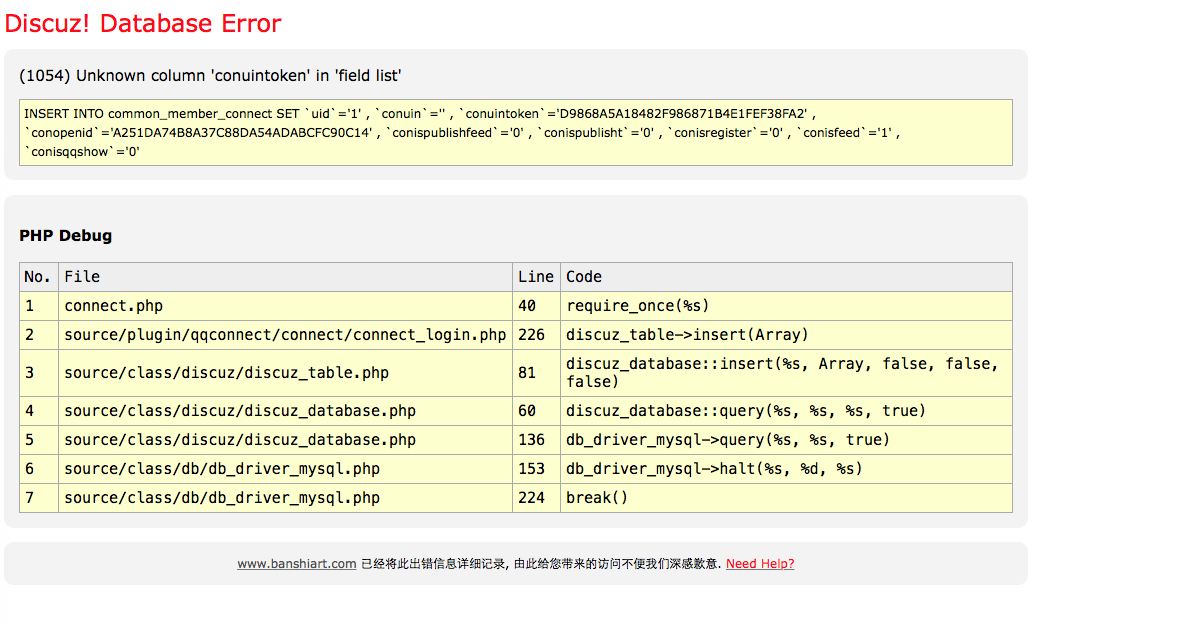Open the www.banshiart.com link
The height and width of the screenshot is (622, 1190).
(296, 564)
